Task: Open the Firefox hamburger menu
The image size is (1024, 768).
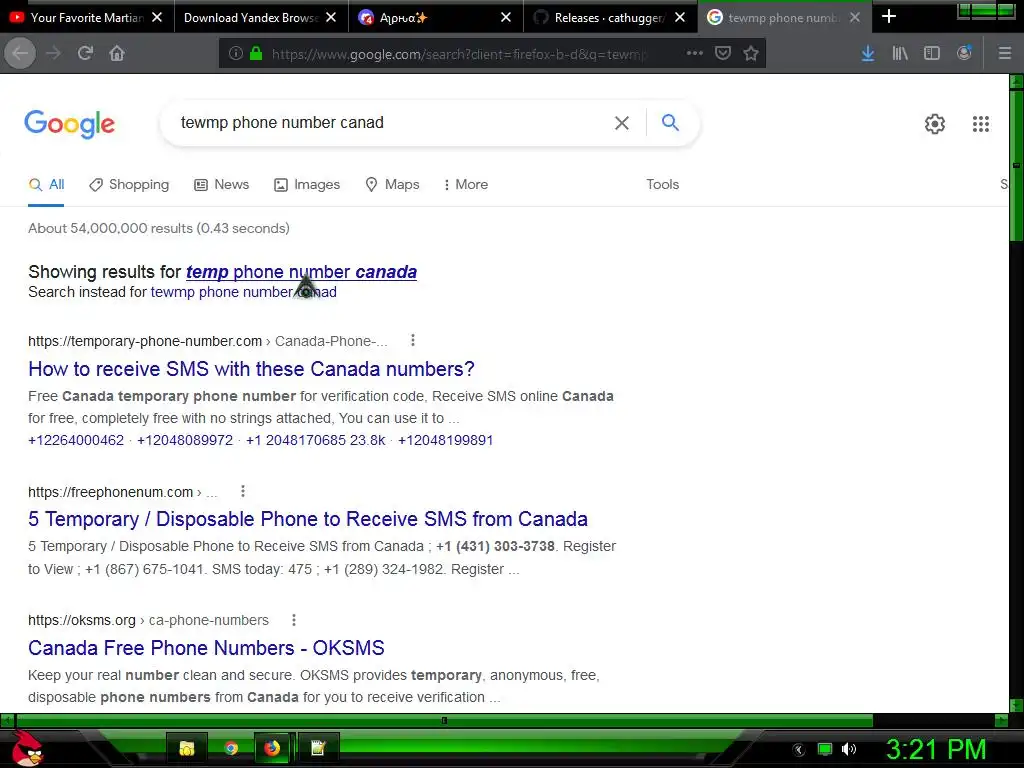Action: click(x=1005, y=54)
